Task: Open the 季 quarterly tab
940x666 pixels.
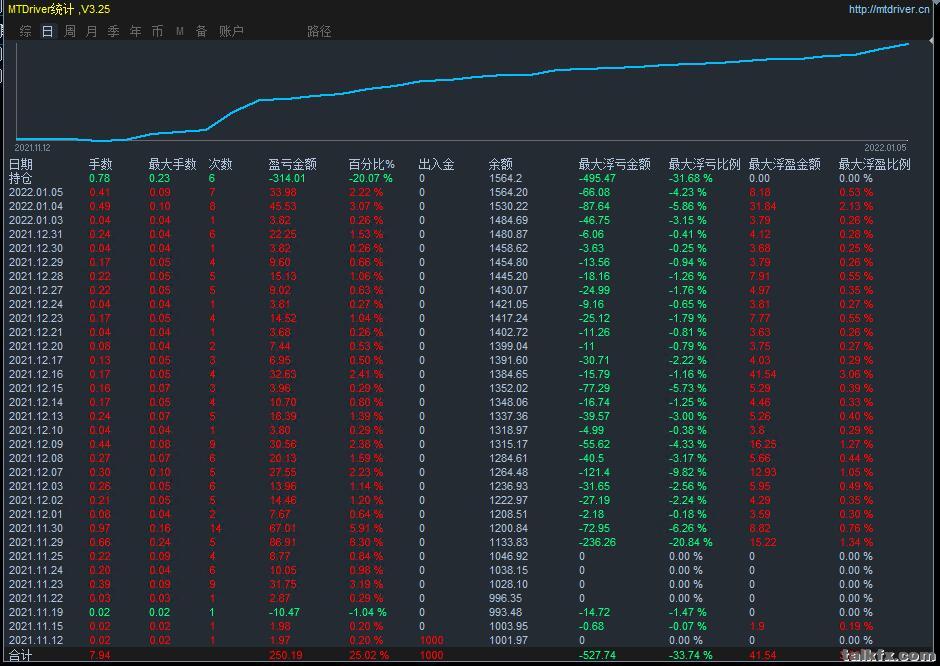Action: pyautogui.click(x=113, y=31)
